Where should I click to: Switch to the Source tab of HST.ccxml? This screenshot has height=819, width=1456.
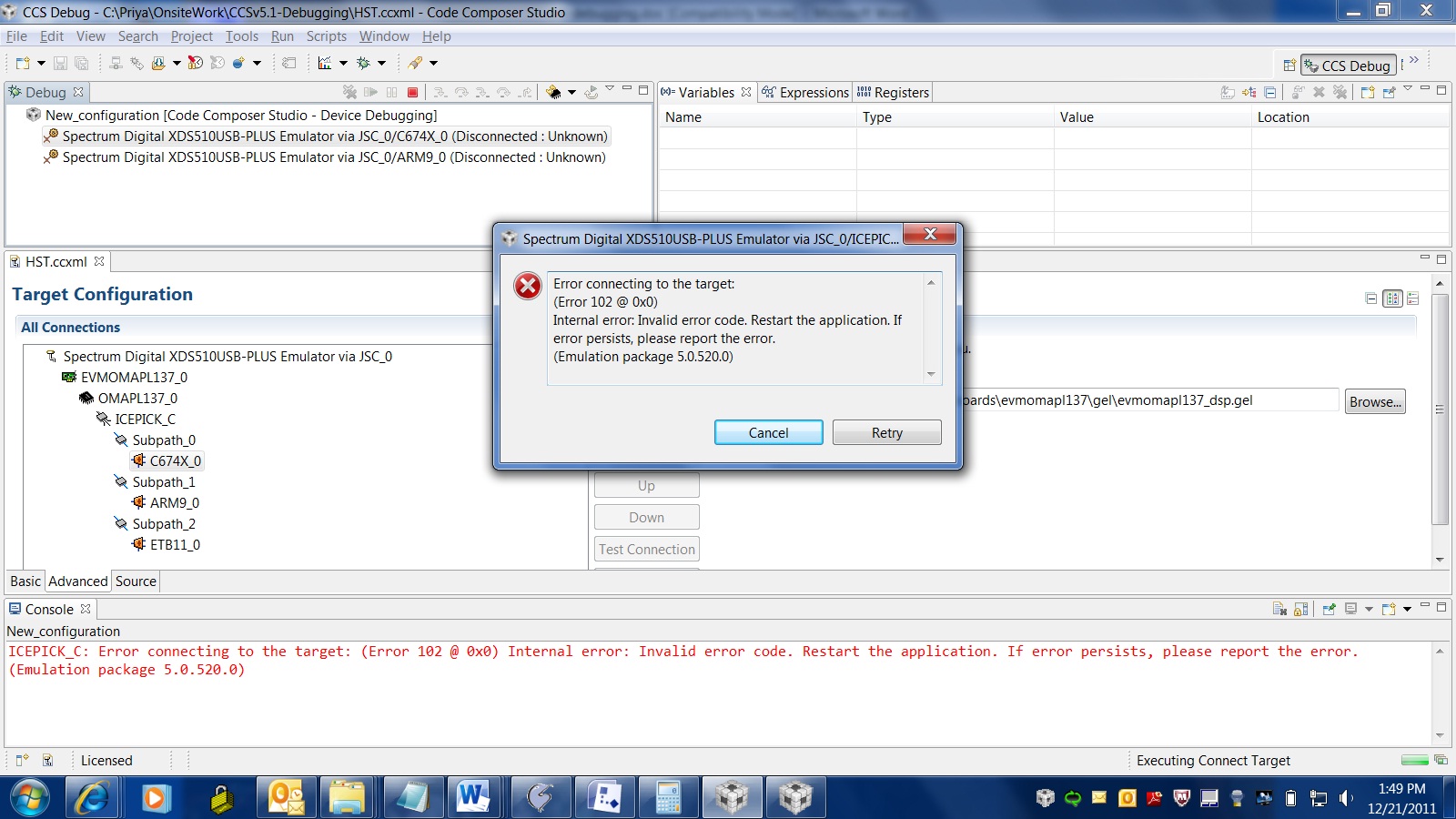(x=136, y=581)
